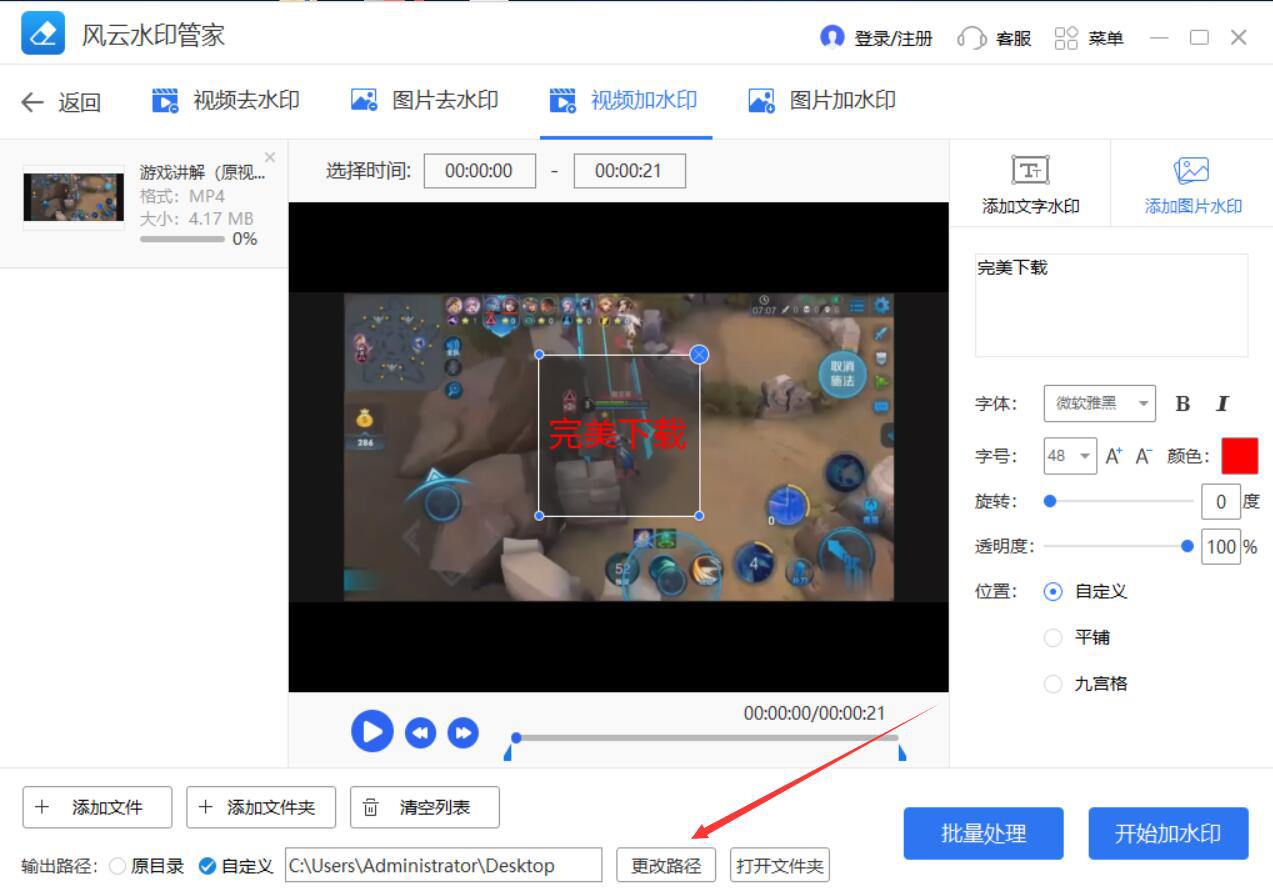Open the font size 48 dropdown
The image size is (1273, 893).
(1070, 456)
